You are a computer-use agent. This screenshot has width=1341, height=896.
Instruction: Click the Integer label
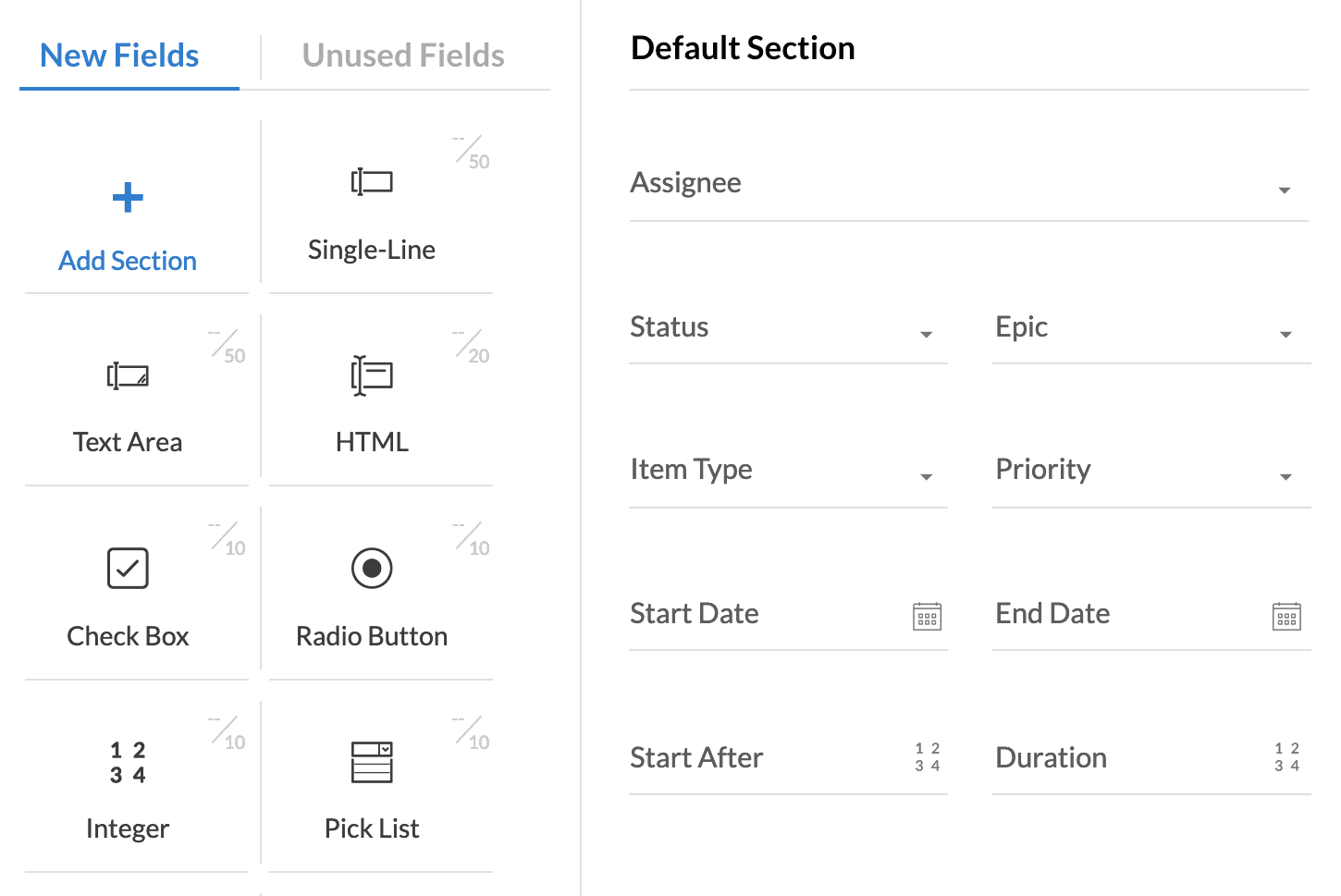128,828
